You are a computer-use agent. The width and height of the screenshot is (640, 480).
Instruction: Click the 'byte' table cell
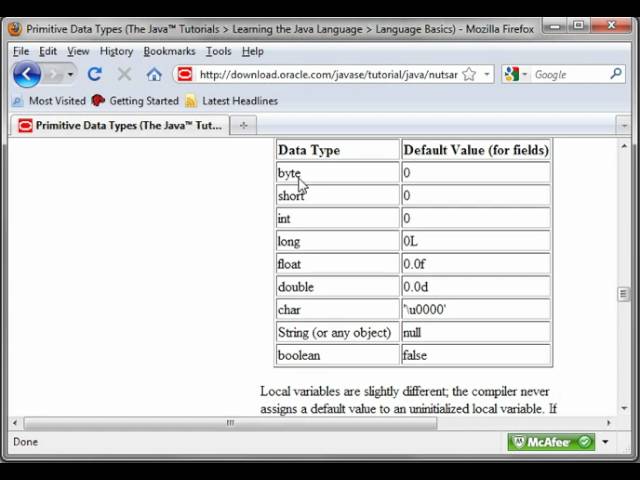[338, 173]
